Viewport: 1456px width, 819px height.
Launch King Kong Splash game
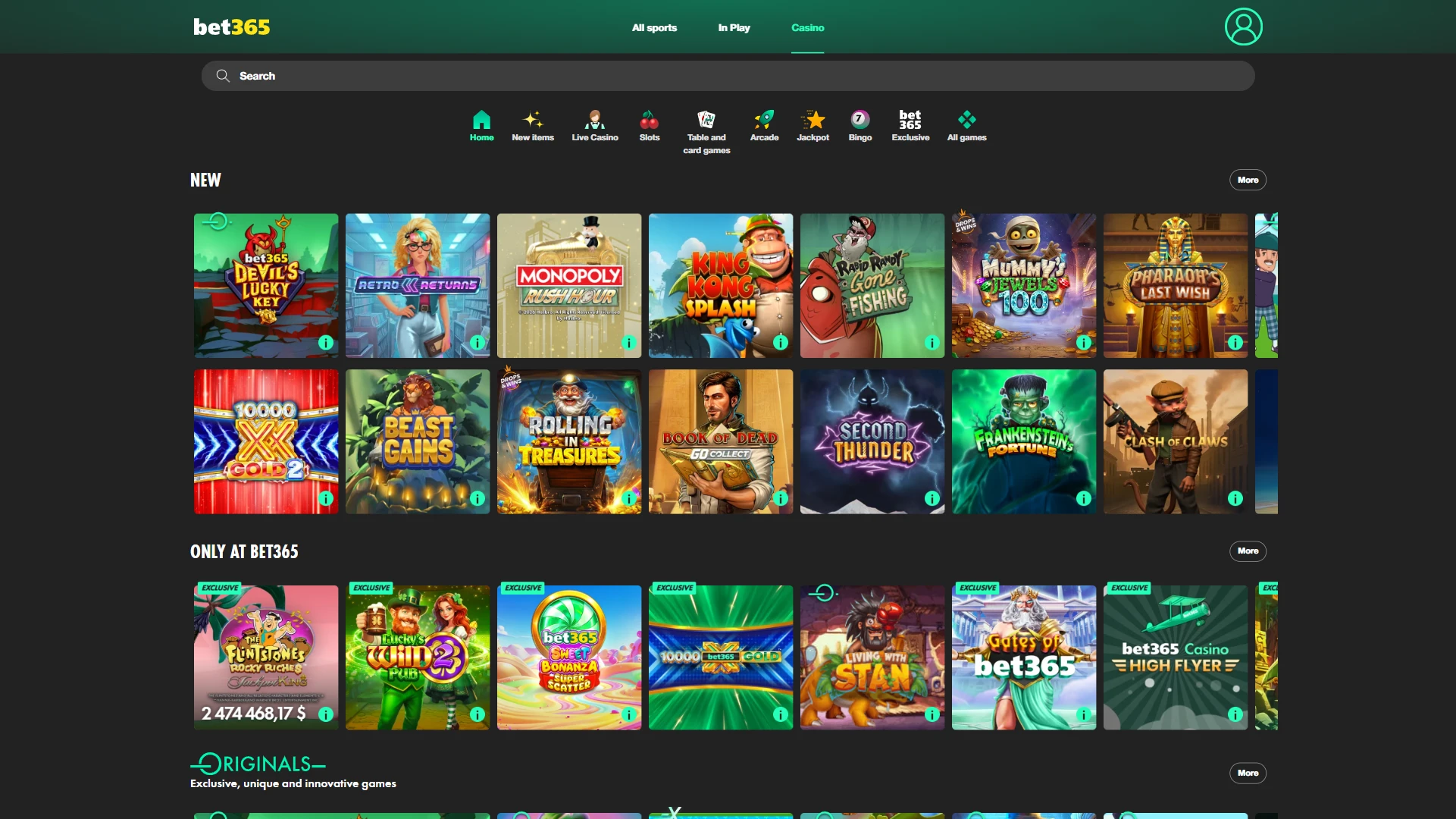[x=721, y=285]
